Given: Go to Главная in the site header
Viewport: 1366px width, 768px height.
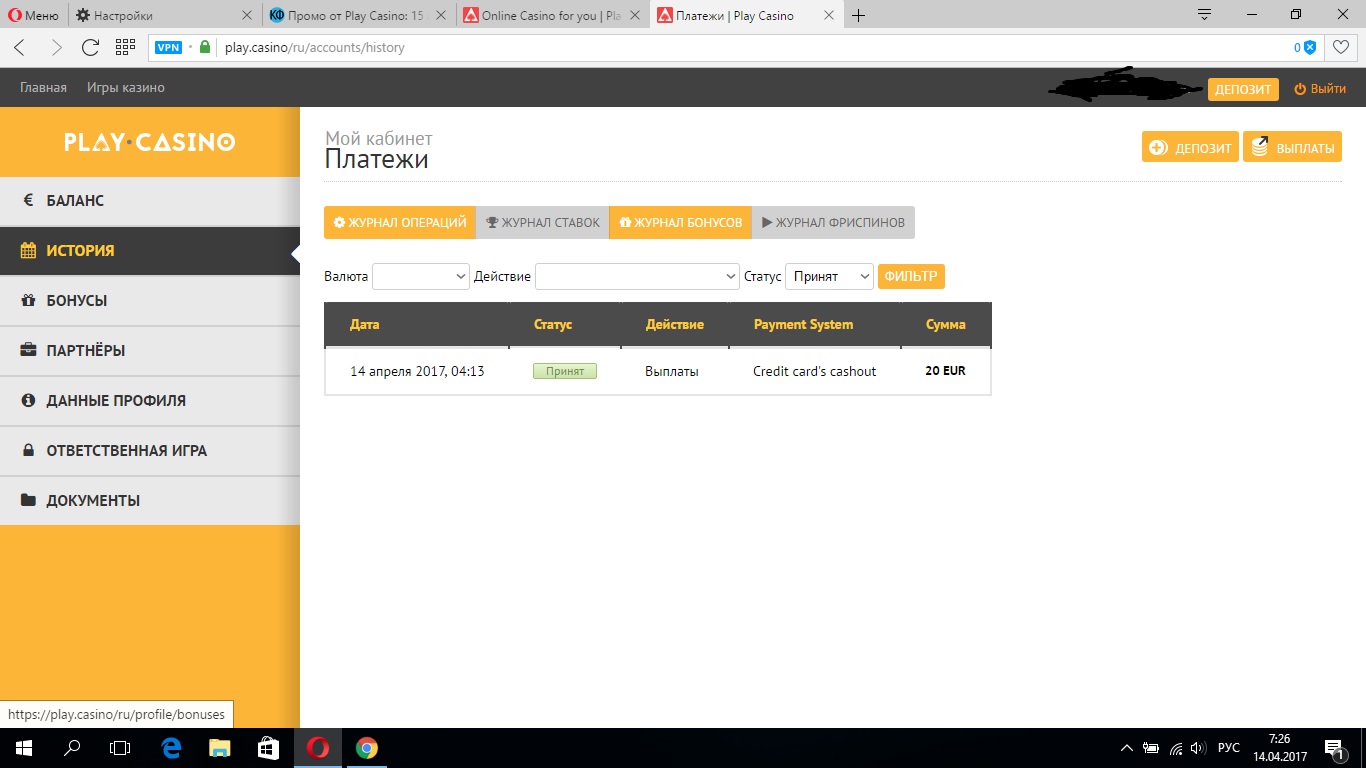Looking at the screenshot, I should [43, 88].
